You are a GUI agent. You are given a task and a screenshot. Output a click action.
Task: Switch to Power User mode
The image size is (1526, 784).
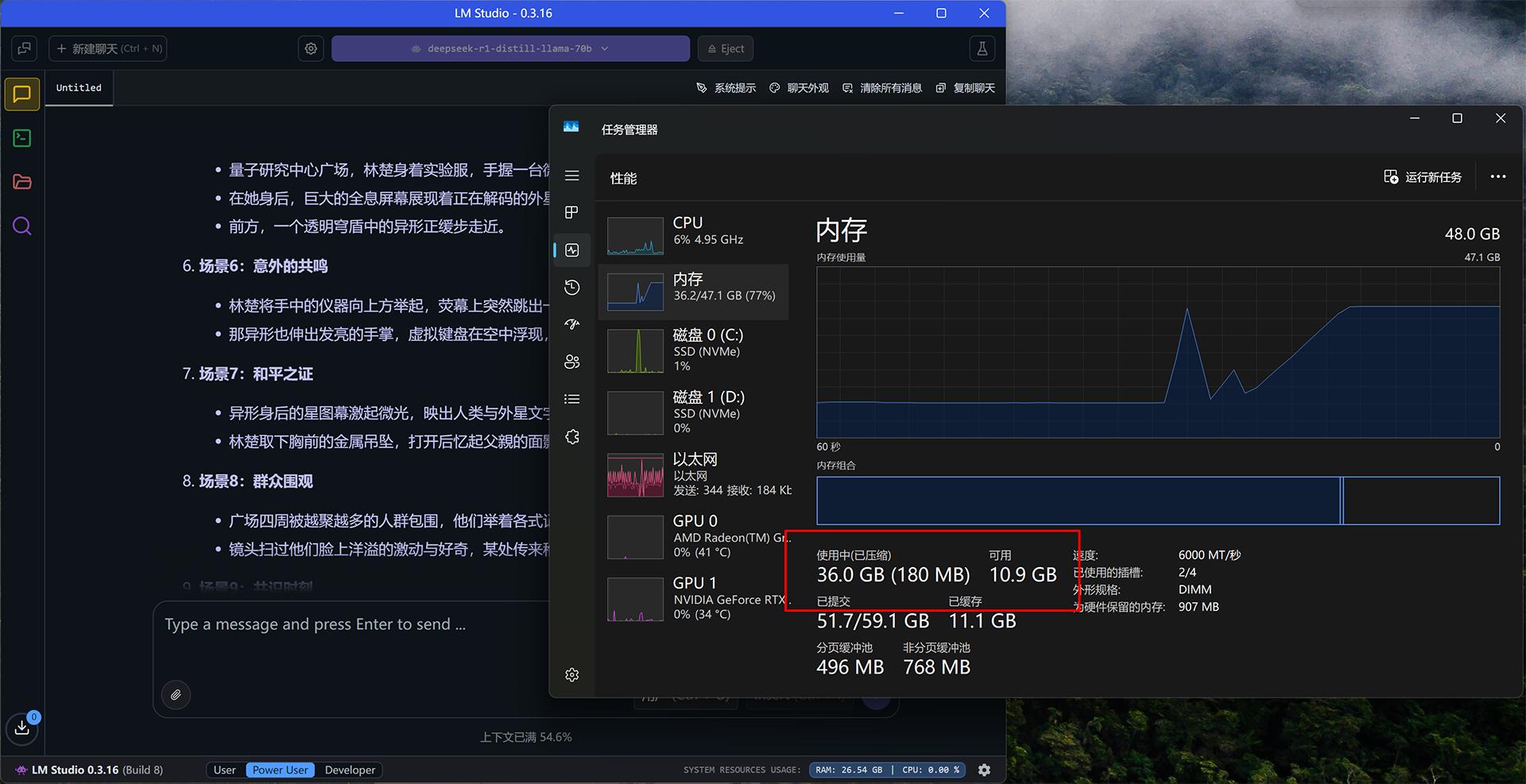(x=280, y=770)
